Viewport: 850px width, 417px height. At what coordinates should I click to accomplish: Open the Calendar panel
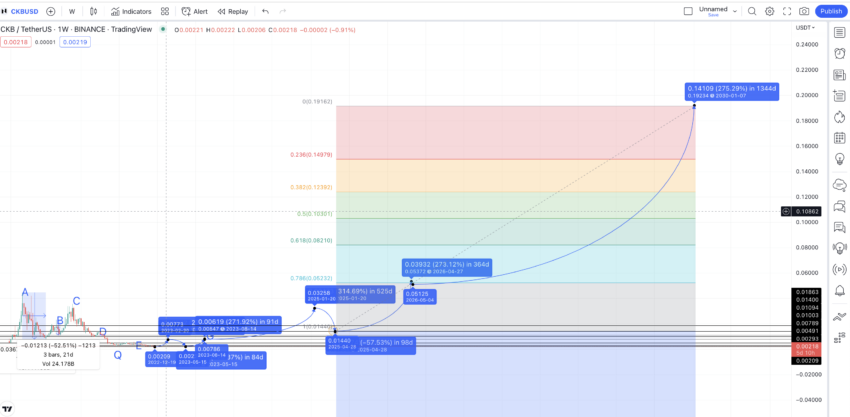[x=839, y=138]
